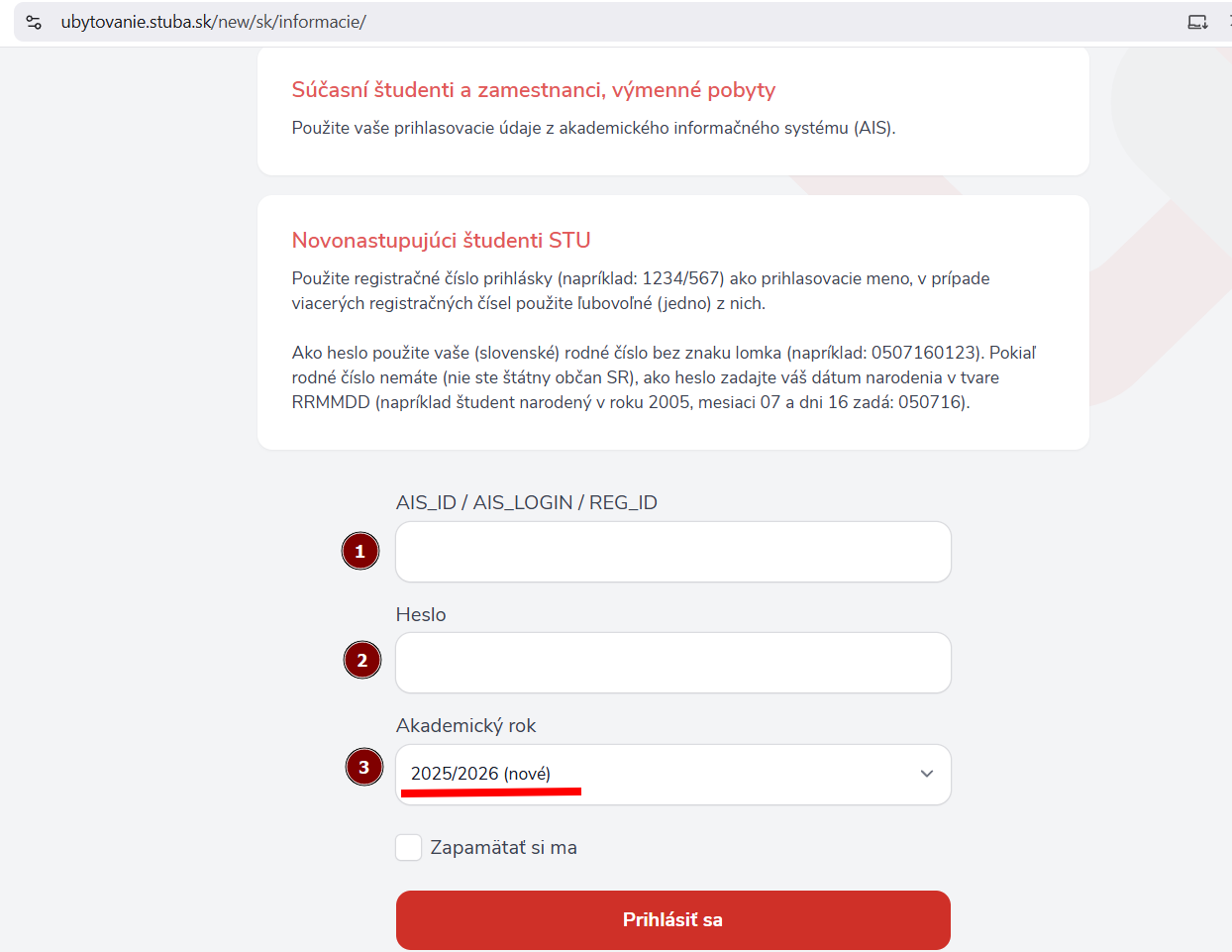This screenshot has height=952, width=1232.
Task: Click the numbered badge 3 marker
Action: (x=364, y=767)
